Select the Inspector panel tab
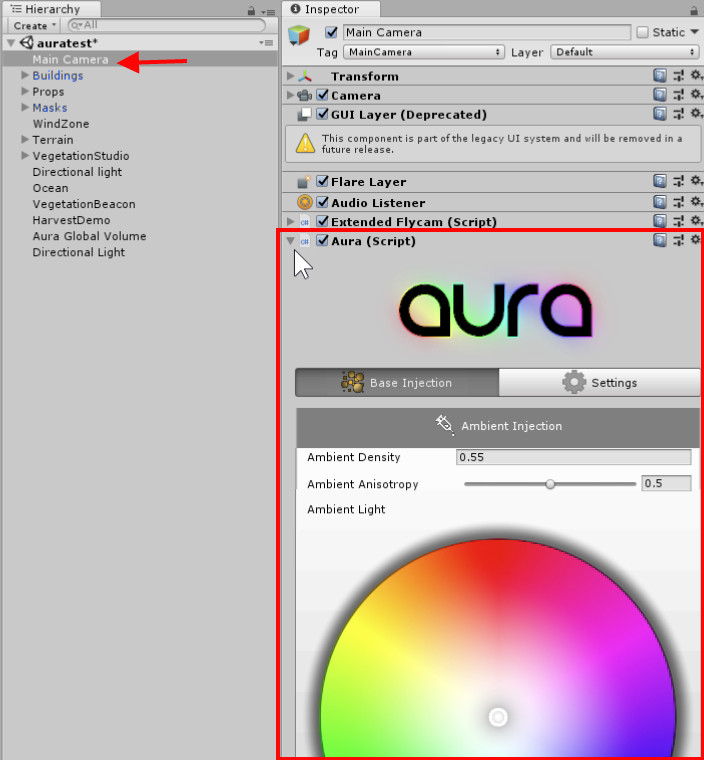This screenshot has width=704, height=760. click(331, 9)
